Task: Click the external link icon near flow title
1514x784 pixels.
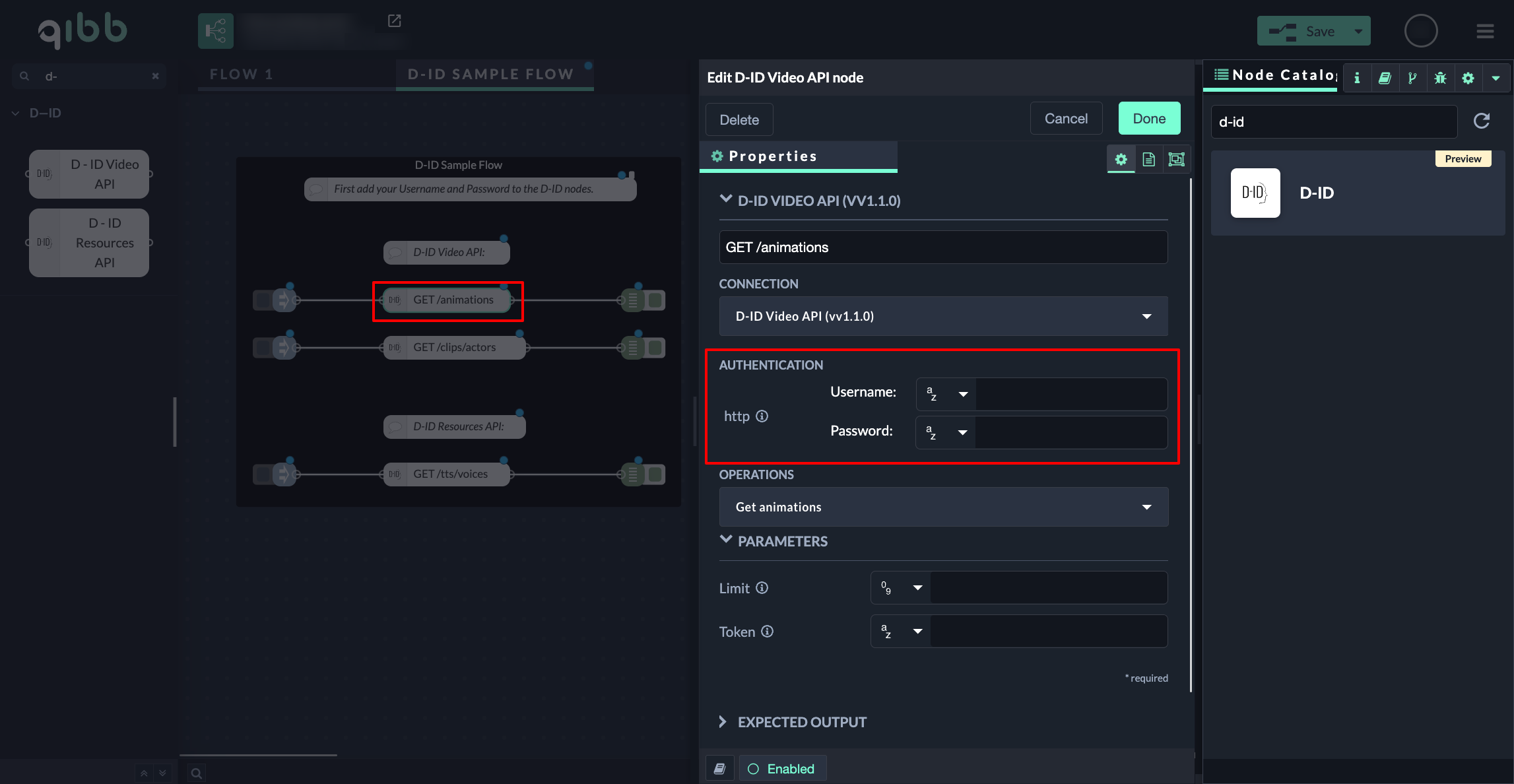Action: 394,21
